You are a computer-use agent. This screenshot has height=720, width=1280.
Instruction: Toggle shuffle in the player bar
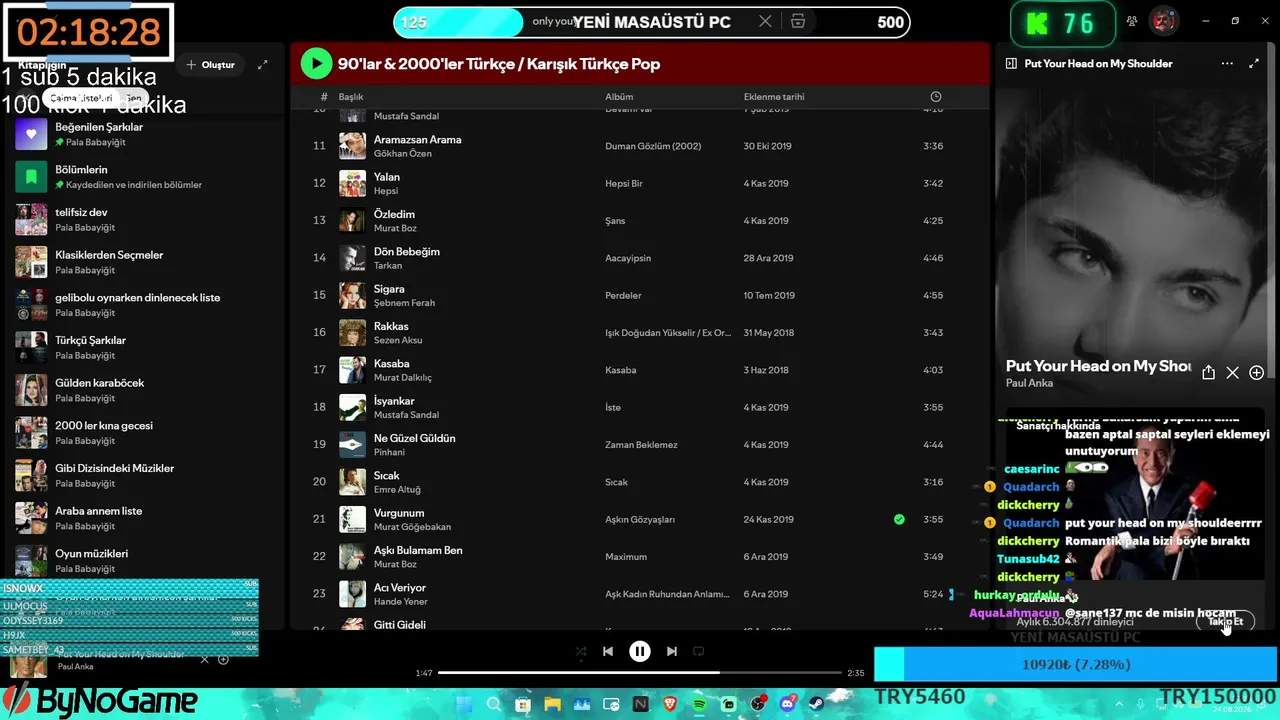click(581, 651)
